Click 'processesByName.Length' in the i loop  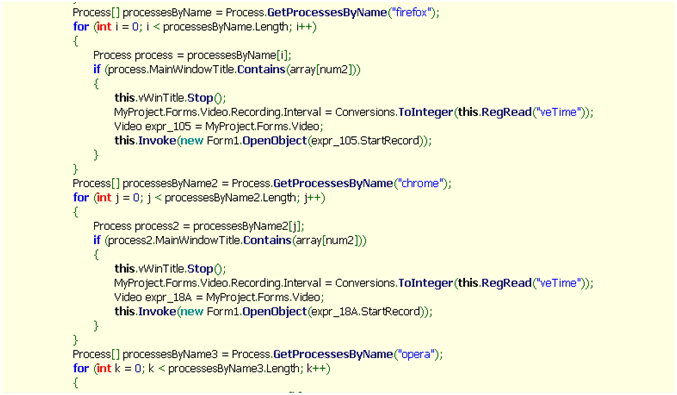225,27
